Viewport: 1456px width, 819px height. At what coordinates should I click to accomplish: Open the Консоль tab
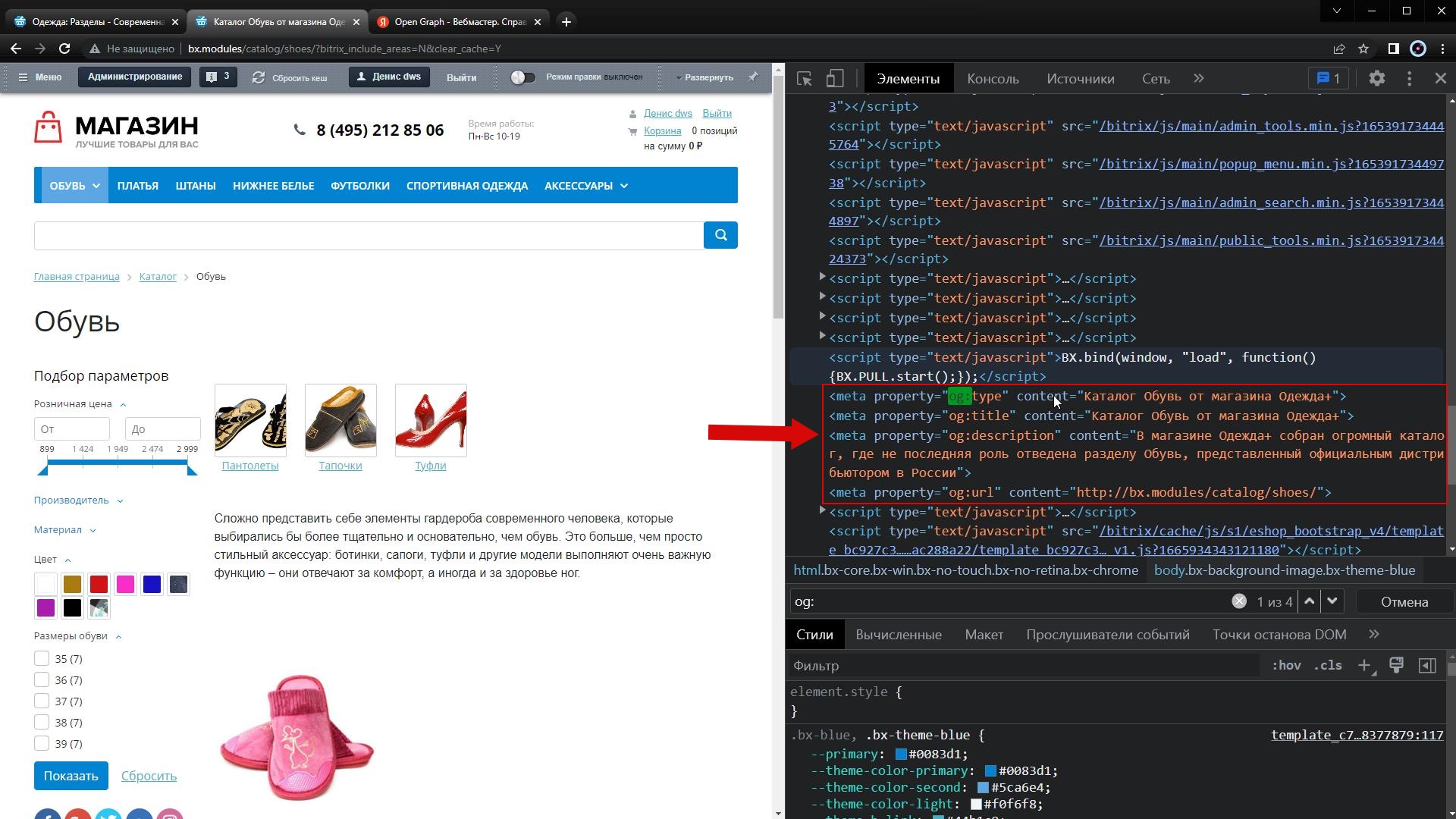(992, 79)
